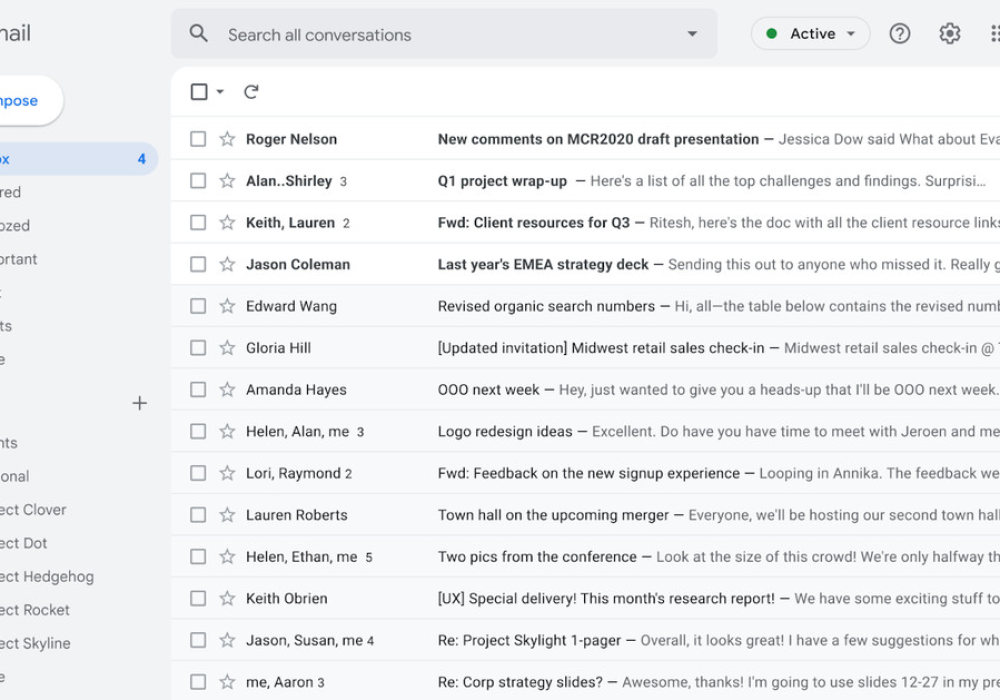Click the Search all conversations field
Screen dimensions: 1000x700
point(444,34)
